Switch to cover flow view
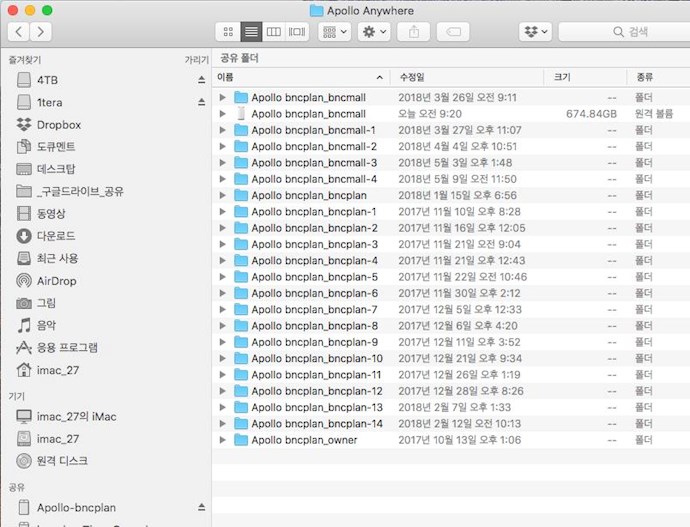The width and height of the screenshot is (690, 527). point(297,32)
